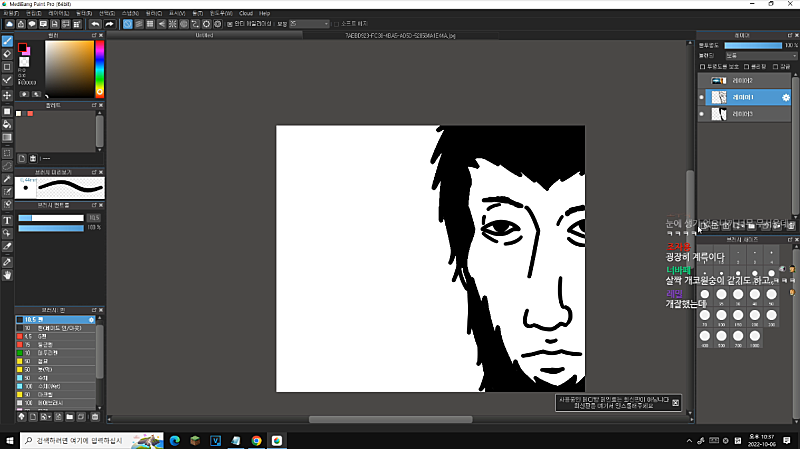Activate the Text tool
This screenshot has width=800, height=449.
click(x=7, y=219)
